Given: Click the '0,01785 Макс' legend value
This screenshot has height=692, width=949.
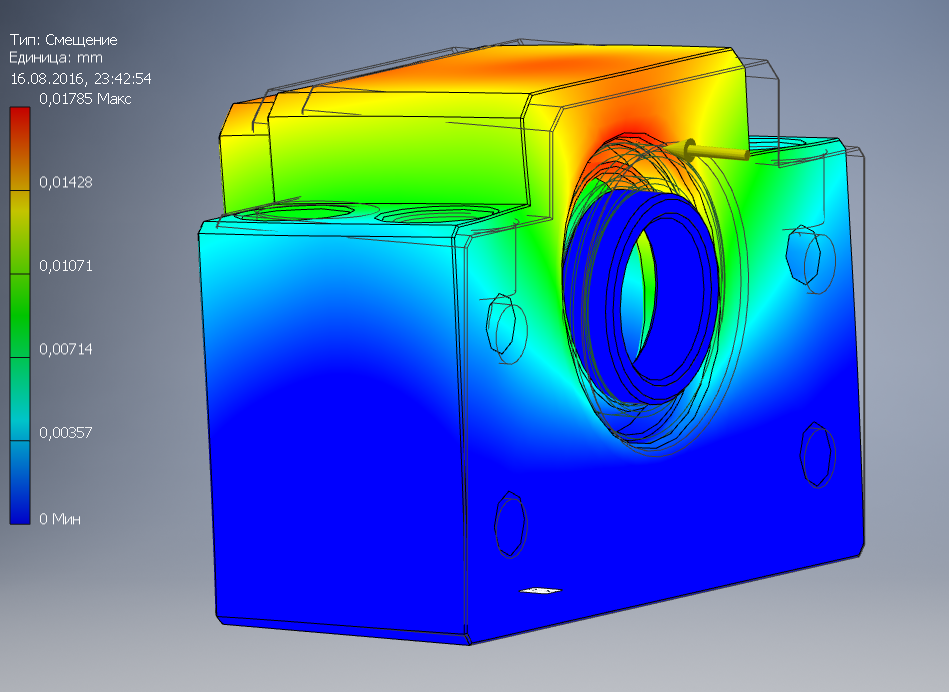Looking at the screenshot, I should pyautogui.click(x=85, y=99).
